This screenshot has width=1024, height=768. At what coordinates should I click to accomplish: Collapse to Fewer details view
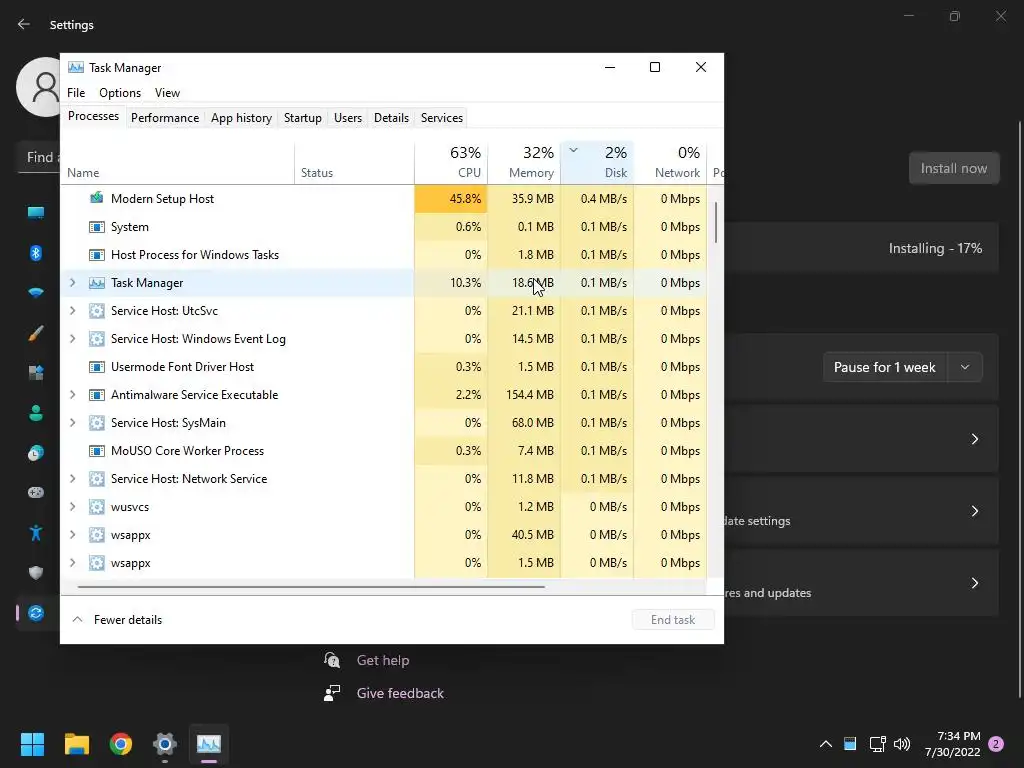[x=117, y=620]
